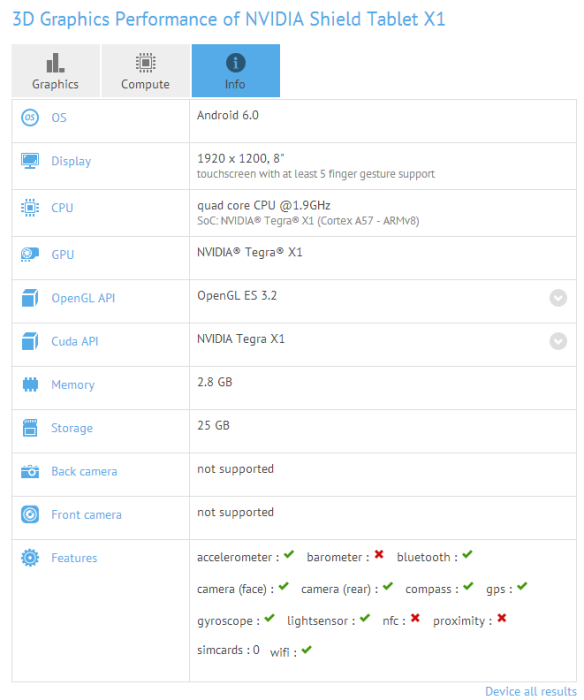
Task: Click the camera (face) green checkmark
Action: pyautogui.click(x=284, y=586)
